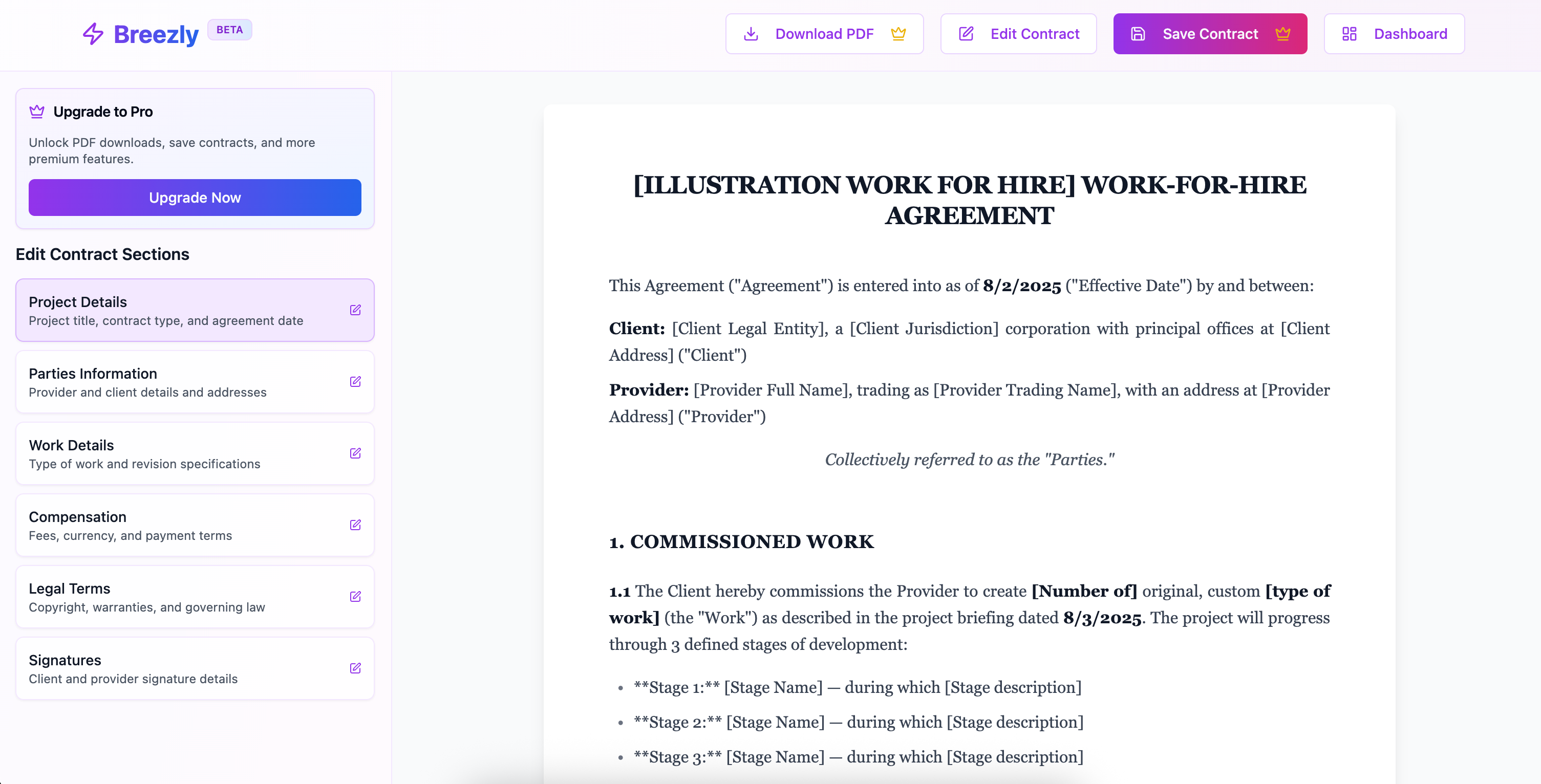Open Edit Contract mode

pos(1018,34)
